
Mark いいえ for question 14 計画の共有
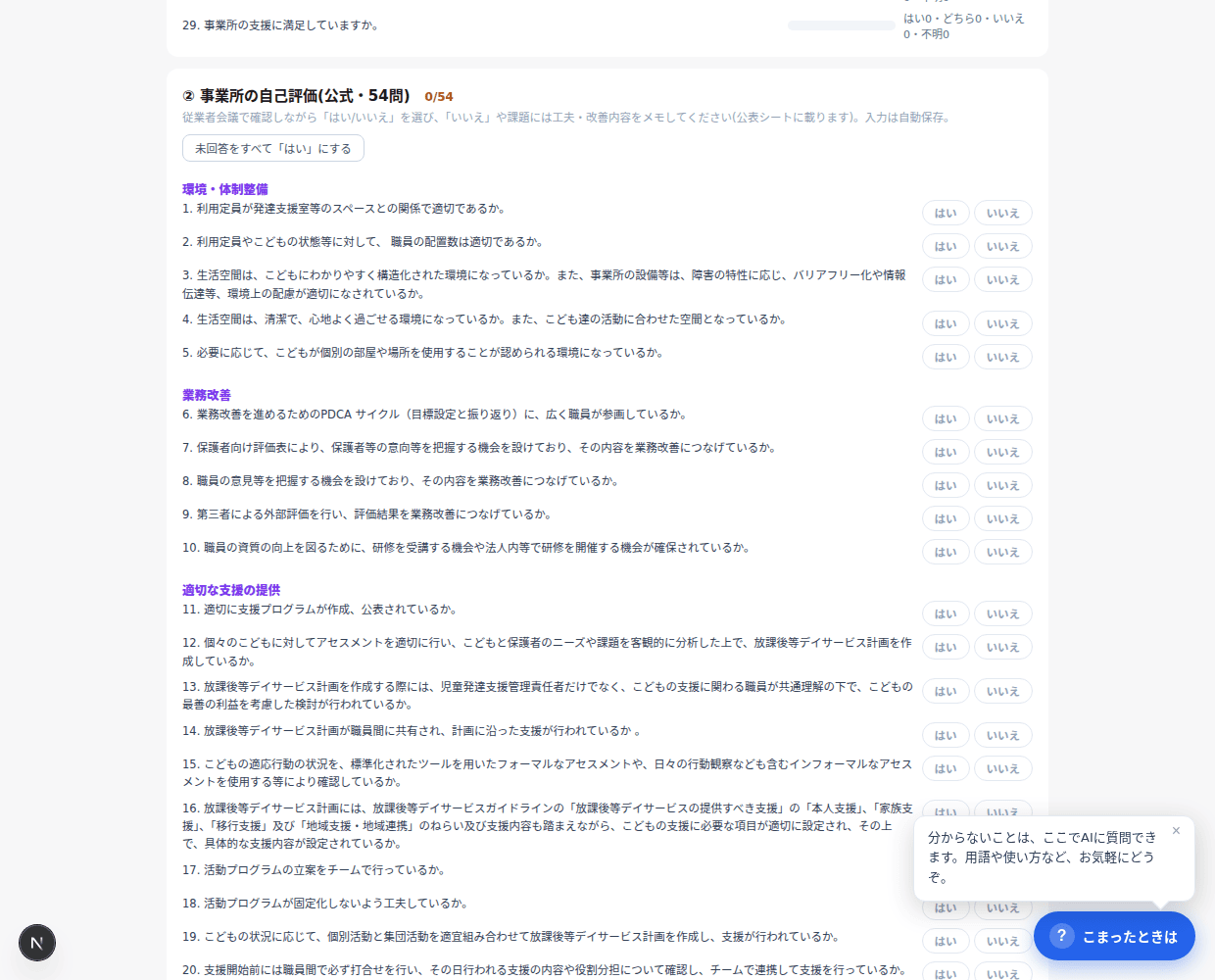[1002, 735]
